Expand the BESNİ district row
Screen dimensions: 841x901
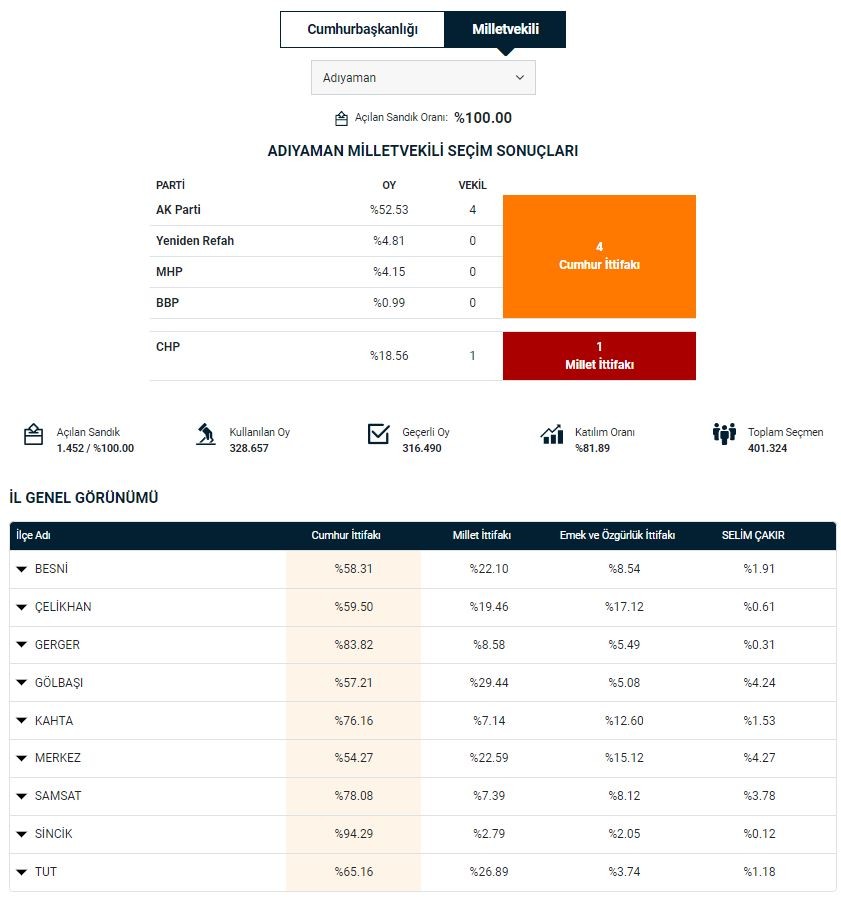pyautogui.click(x=22, y=569)
